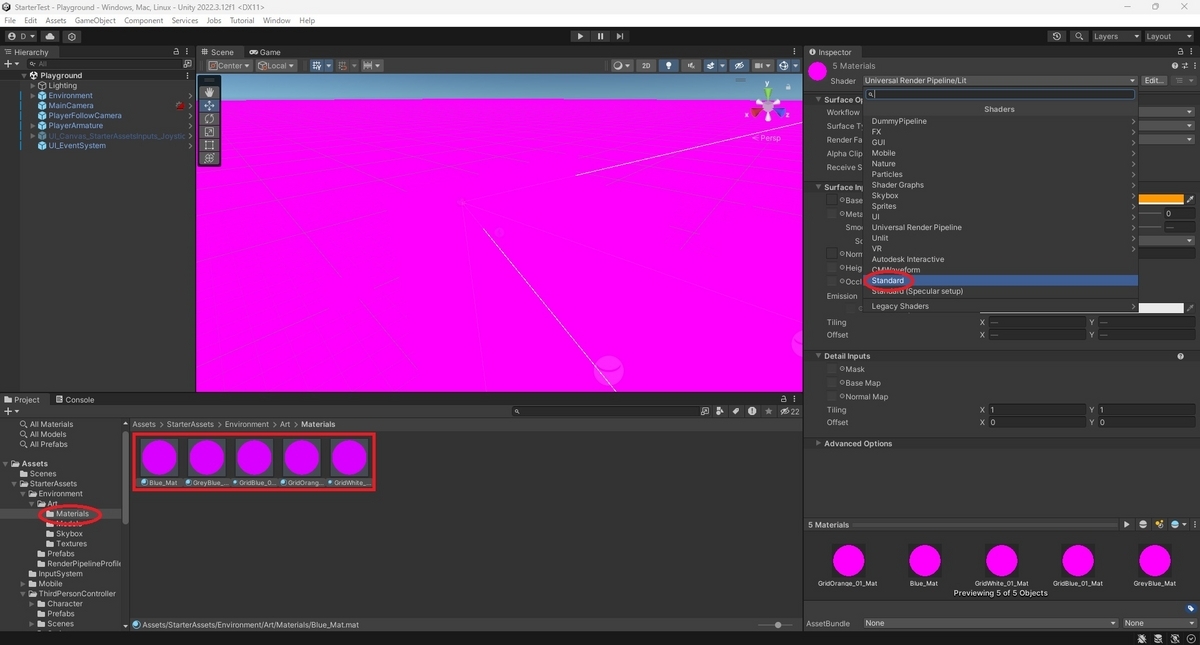
Task: Click the Detail Mask texture slot
Action: click(x=832, y=369)
